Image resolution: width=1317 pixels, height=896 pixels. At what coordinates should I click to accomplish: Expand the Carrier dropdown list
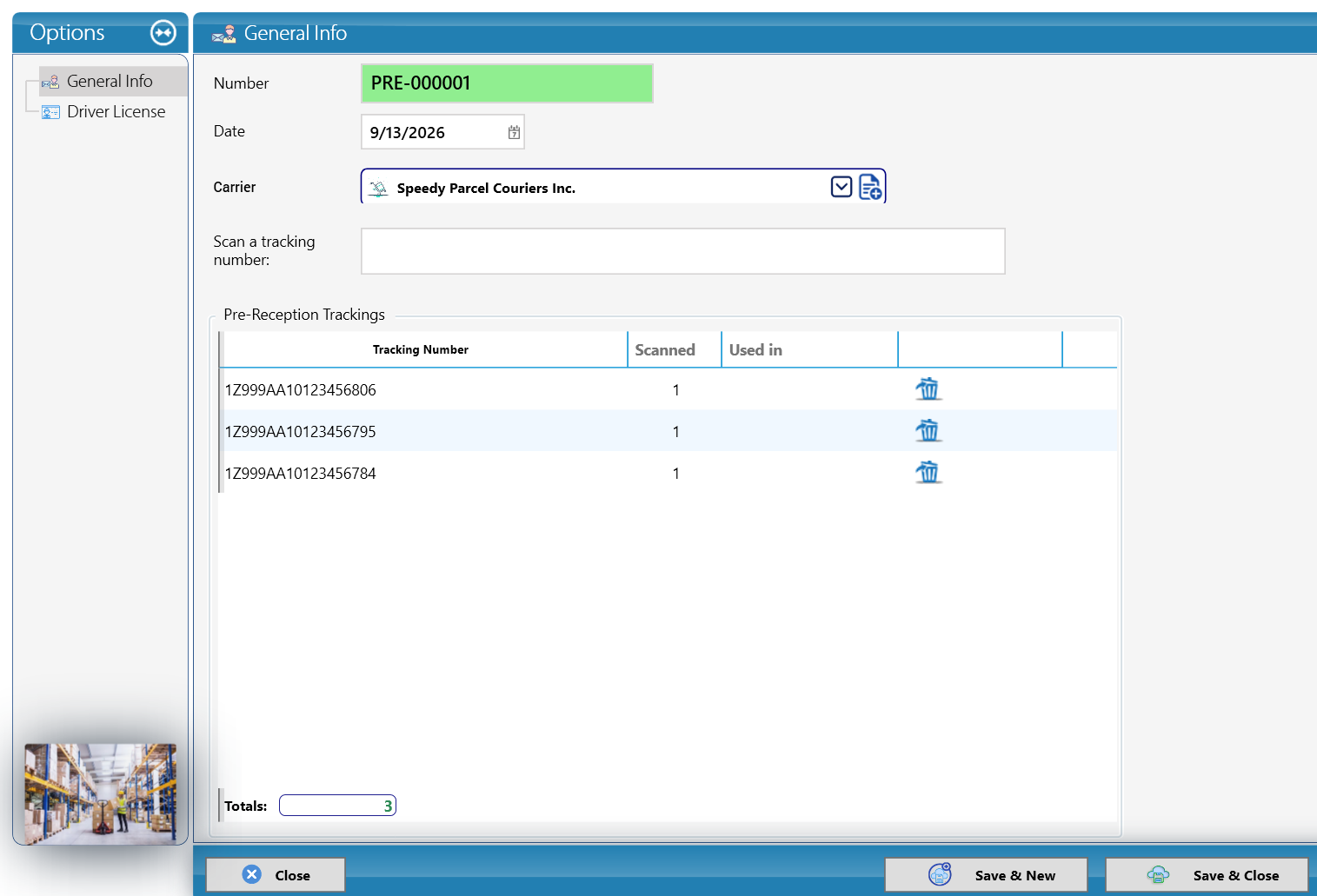click(x=841, y=187)
